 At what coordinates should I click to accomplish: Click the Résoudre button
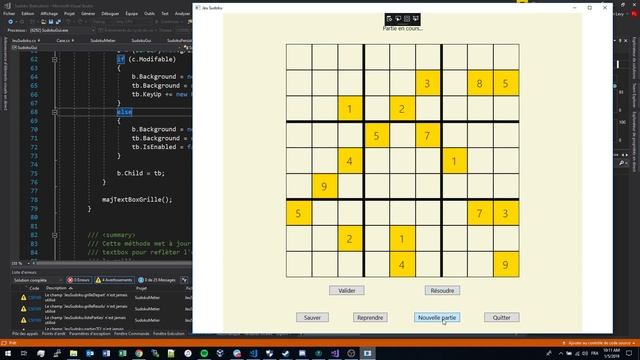click(442, 291)
